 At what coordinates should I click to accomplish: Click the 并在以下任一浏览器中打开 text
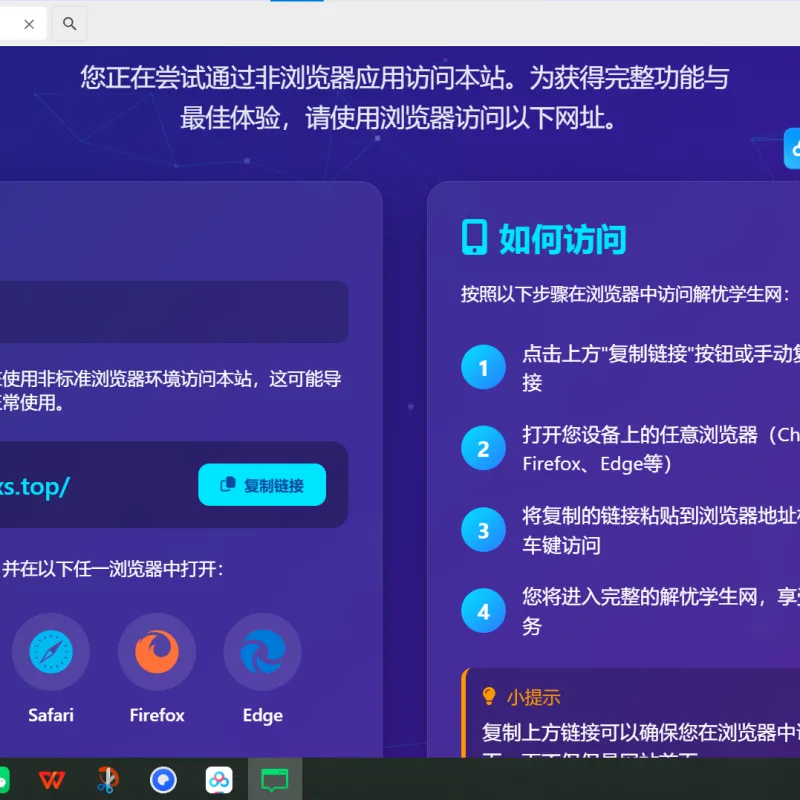click(x=112, y=569)
